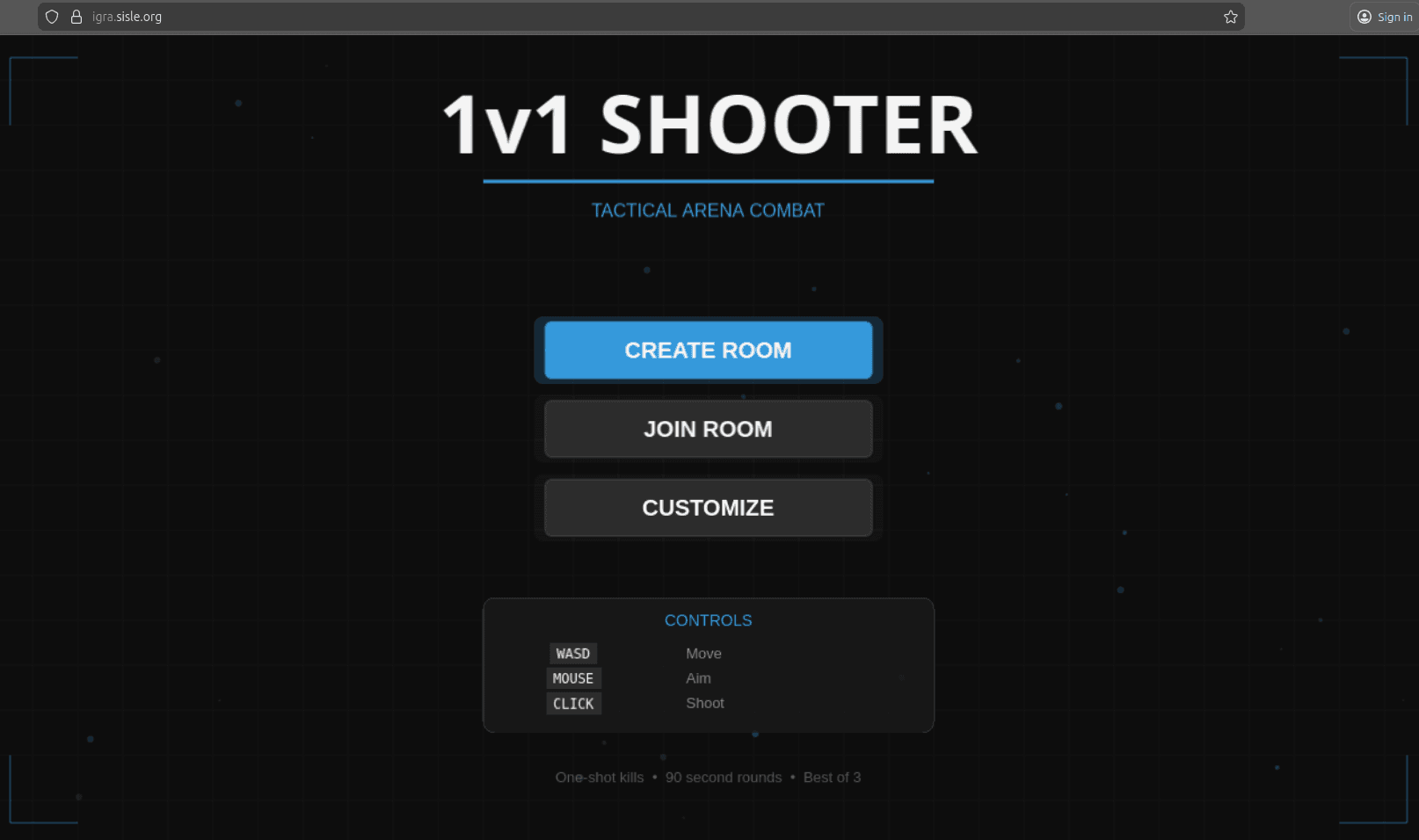This screenshot has height=840, width=1419.
Task: Open the CUSTOMIZE screen
Action: 708,507
